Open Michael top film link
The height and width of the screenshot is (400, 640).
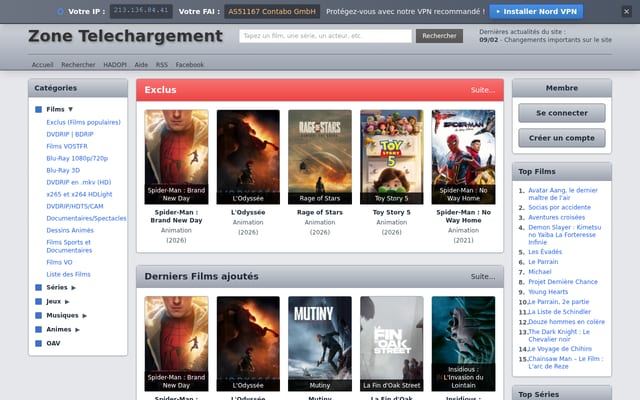(540, 272)
